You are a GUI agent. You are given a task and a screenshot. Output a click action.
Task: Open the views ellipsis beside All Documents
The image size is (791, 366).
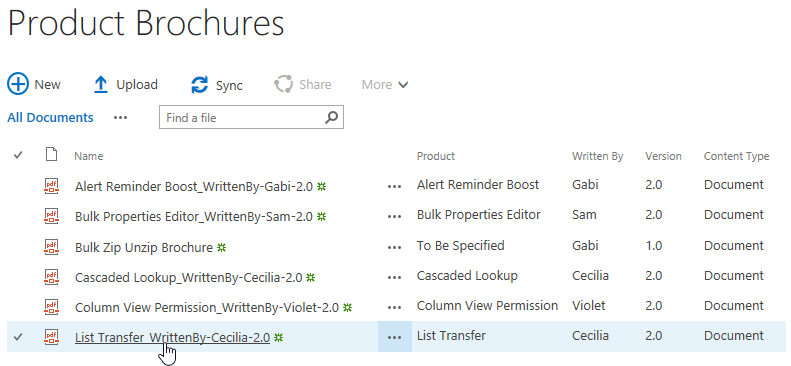(120, 118)
